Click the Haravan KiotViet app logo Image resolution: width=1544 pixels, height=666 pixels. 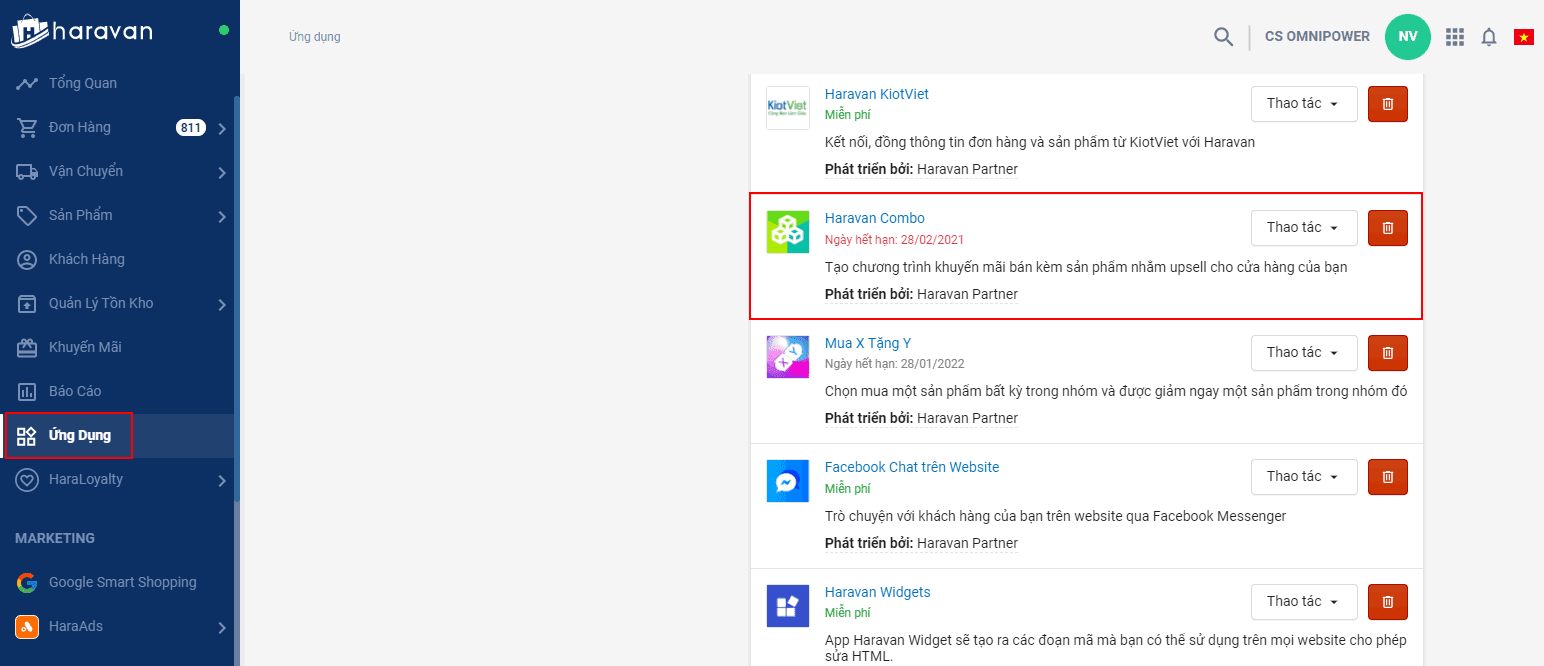788,107
